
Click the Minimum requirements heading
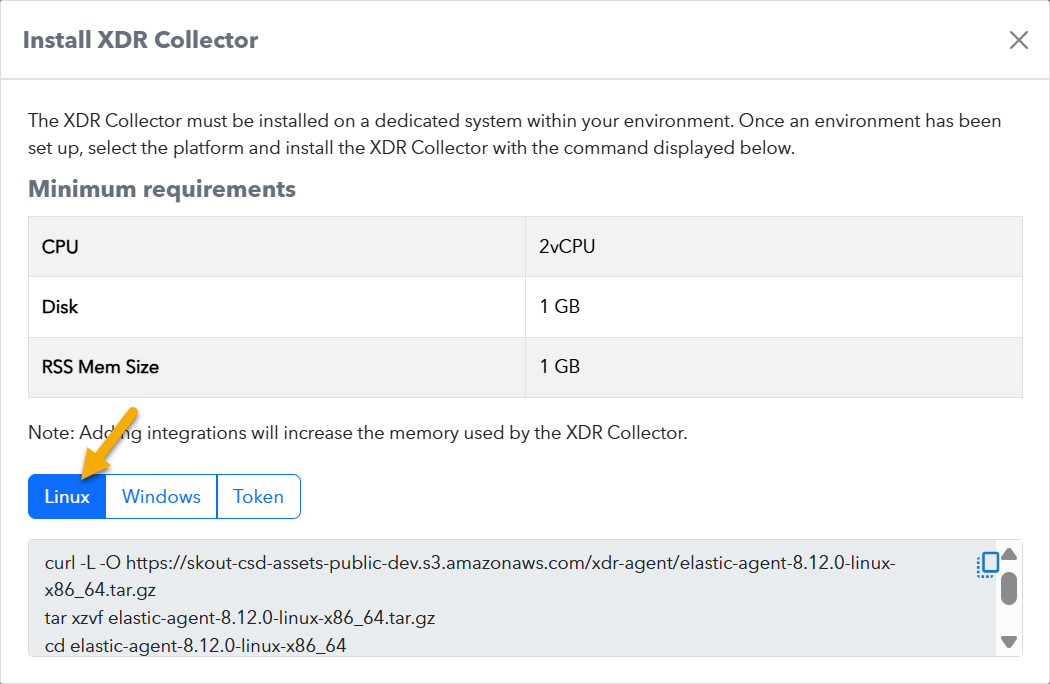(x=162, y=189)
